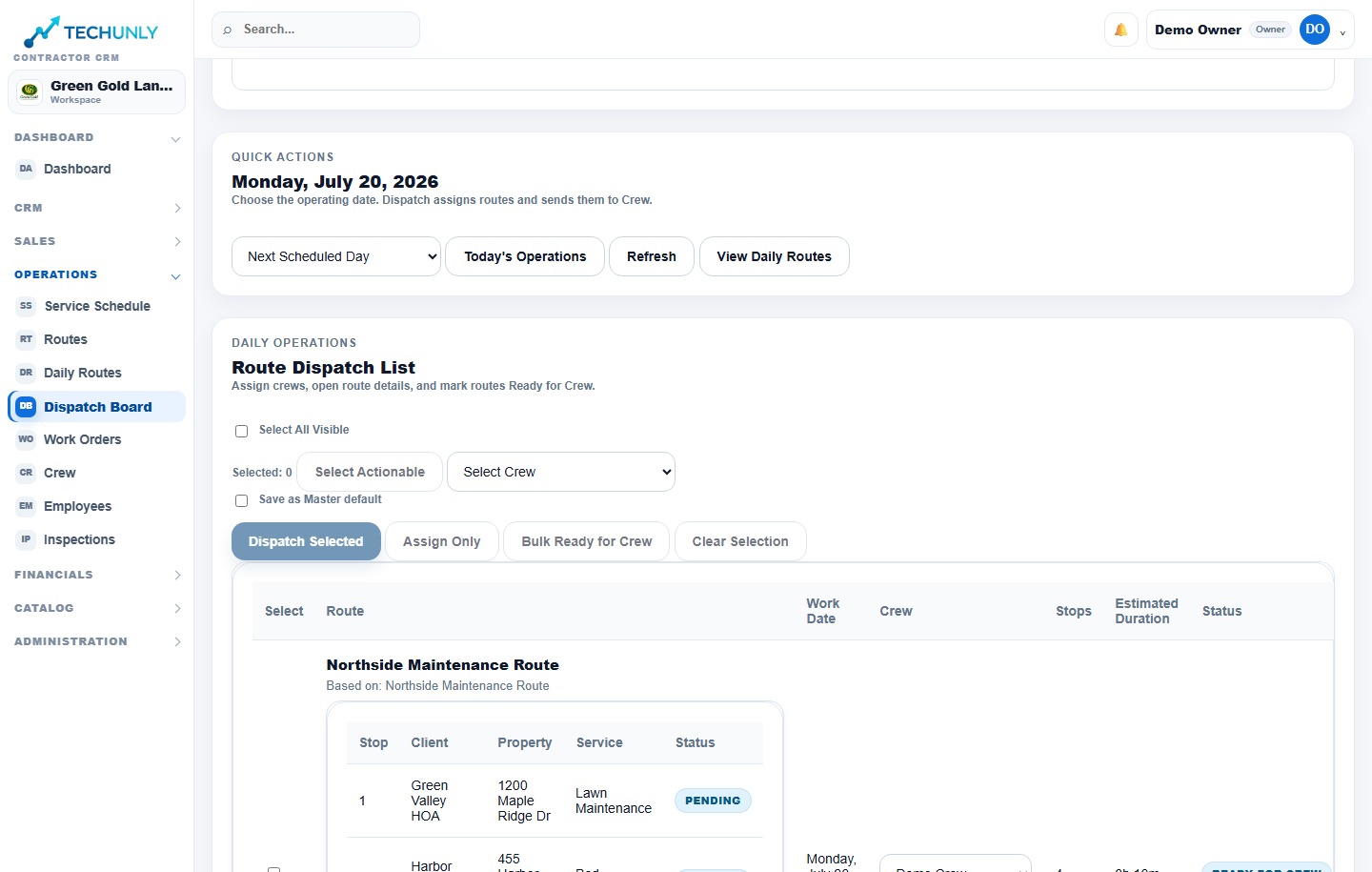1372x872 pixels.
Task: Click the DR Daily Routes badge icon
Action: [x=26, y=373]
